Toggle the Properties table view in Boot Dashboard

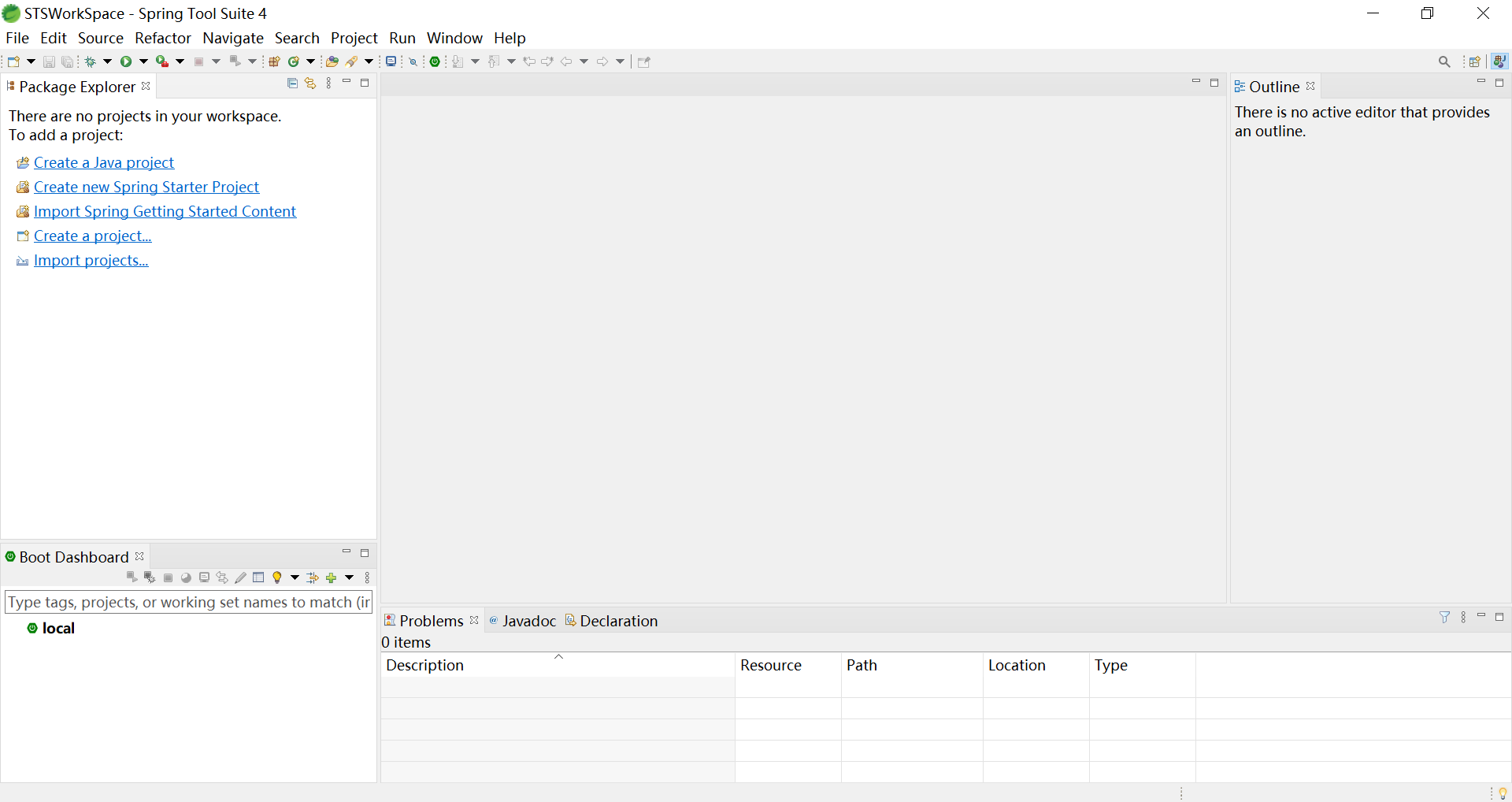click(258, 577)
